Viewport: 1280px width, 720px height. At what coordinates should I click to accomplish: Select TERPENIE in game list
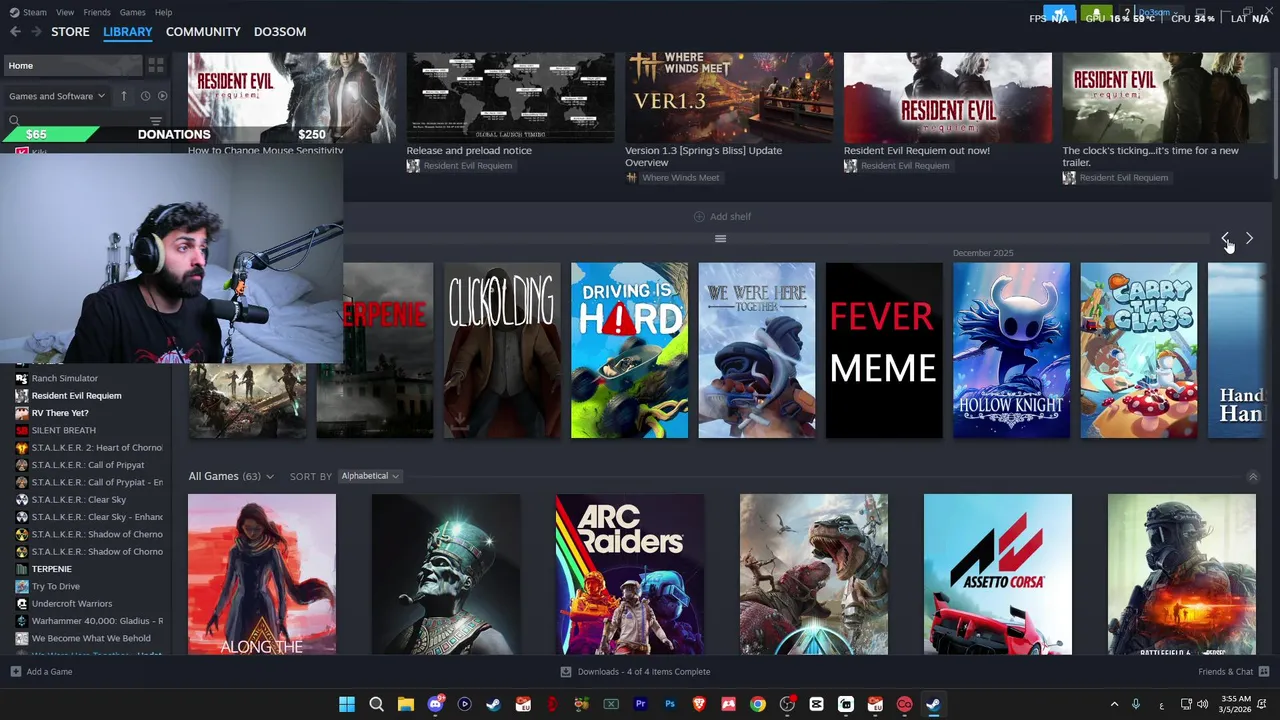(x=52, y=569)
